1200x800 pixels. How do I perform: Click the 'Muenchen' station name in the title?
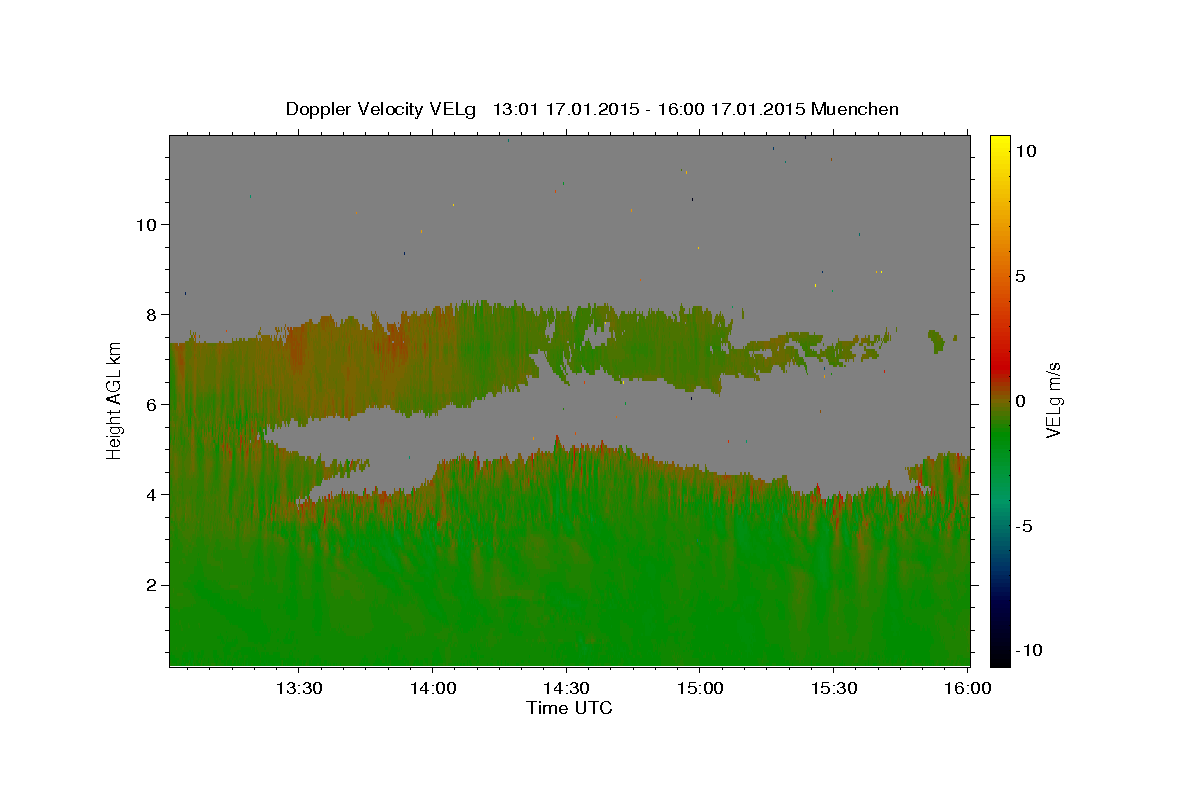[856, 109]
